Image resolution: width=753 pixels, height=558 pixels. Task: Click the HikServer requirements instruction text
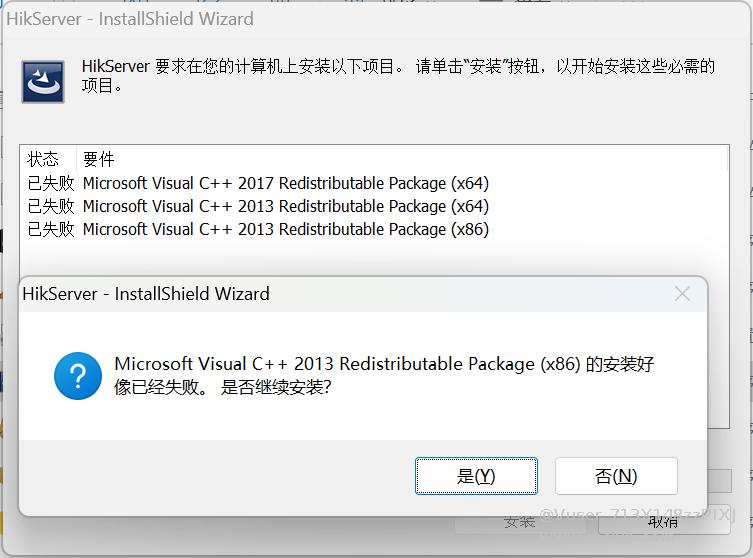click(x=398, y=76)
